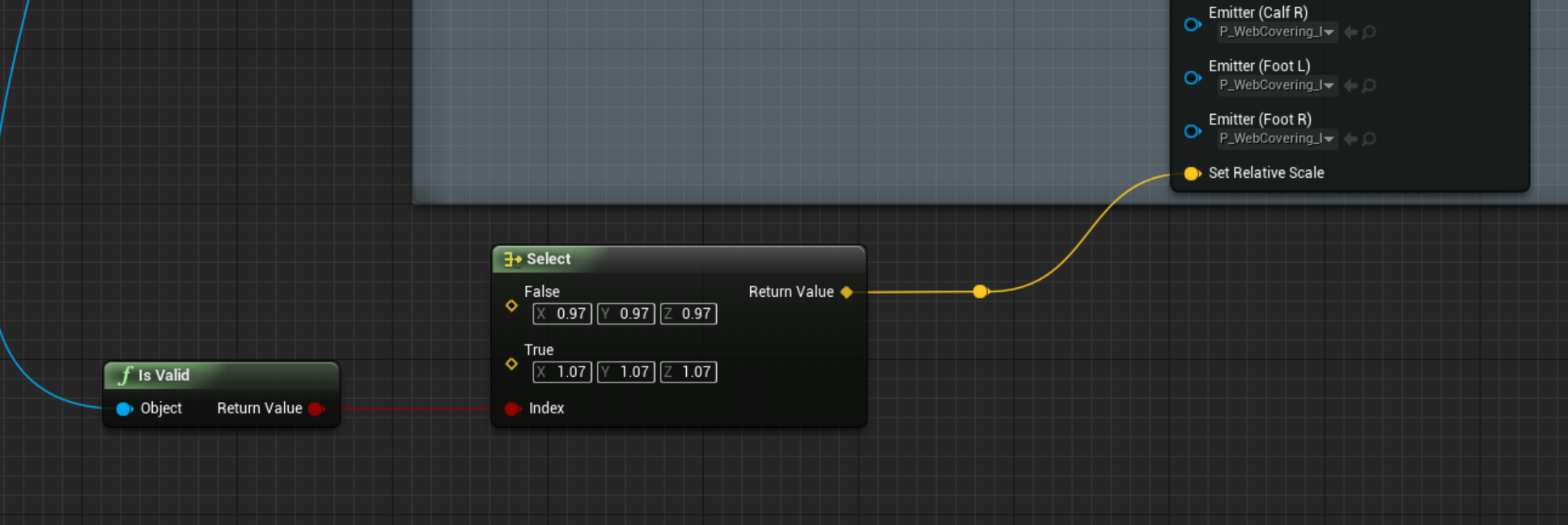The height and width of the screenshot is (525, 1568).
Task: Expand the Emitter (Foot L) P_WebCovering dropdown
Action: 1277,86
